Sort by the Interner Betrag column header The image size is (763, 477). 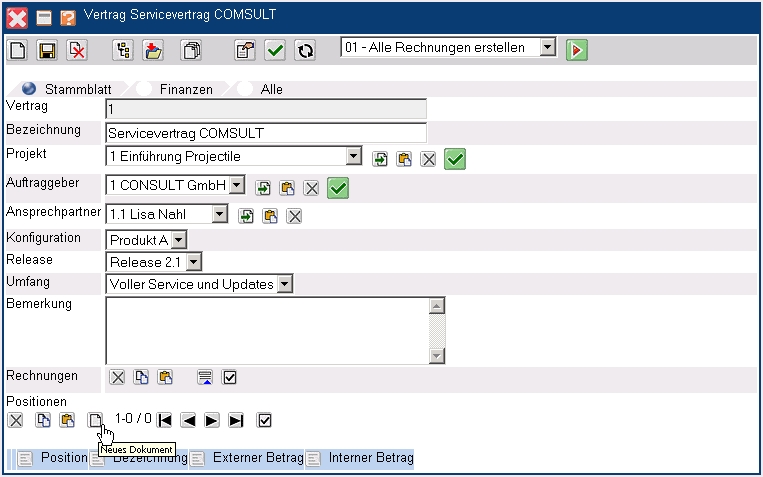[371, 458]
